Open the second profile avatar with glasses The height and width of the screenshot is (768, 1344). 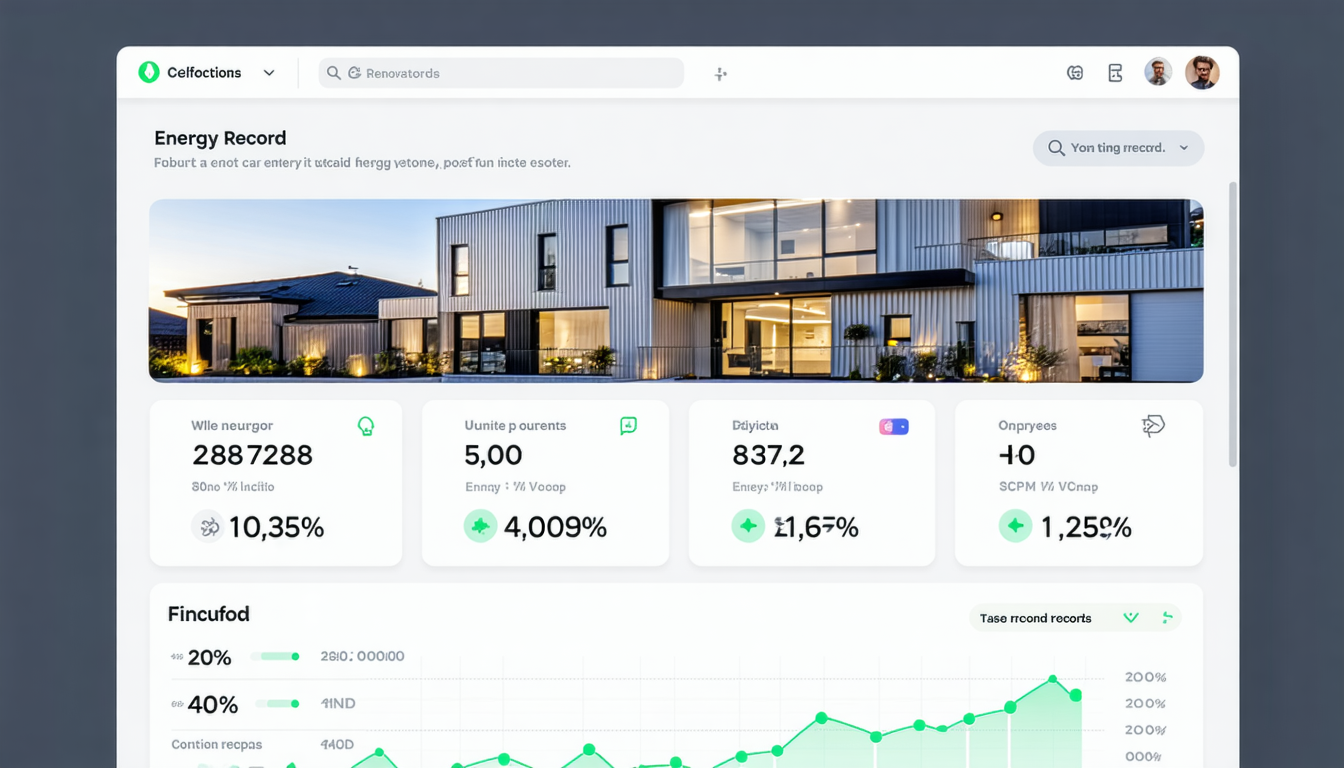[x=1202, y=72]
